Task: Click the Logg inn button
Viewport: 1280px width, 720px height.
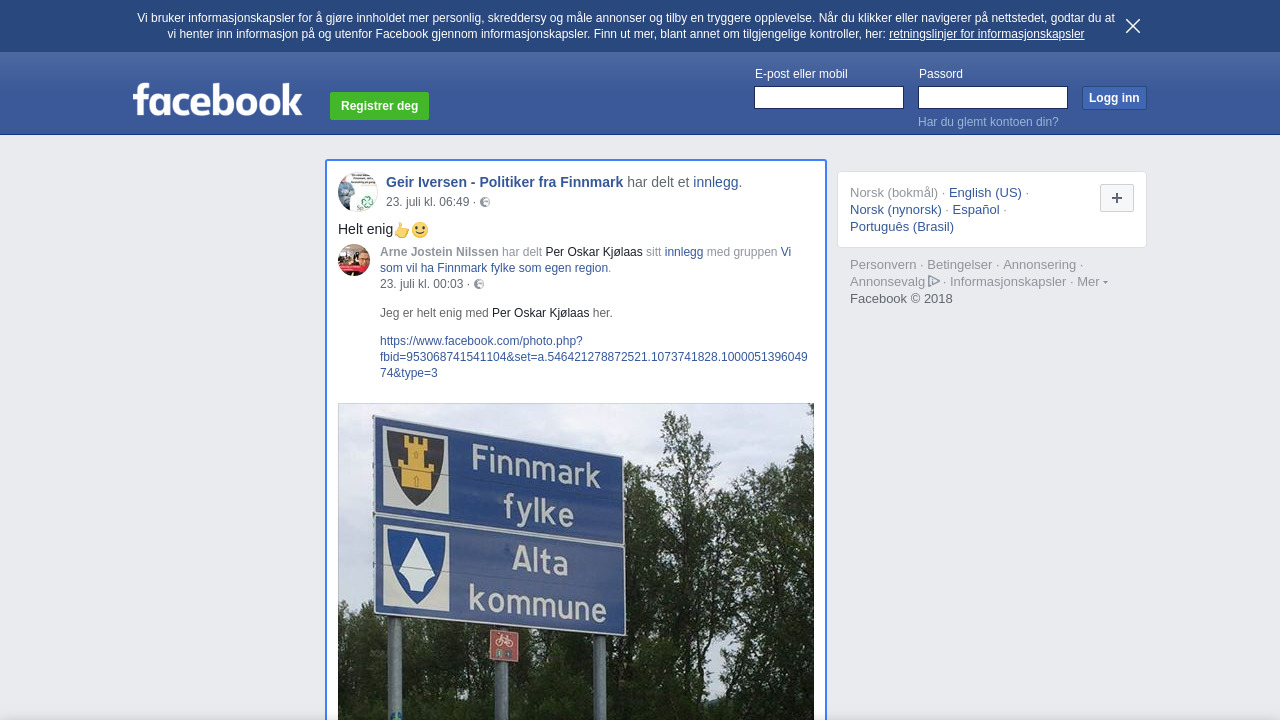Action: [x=1114, y=98]
